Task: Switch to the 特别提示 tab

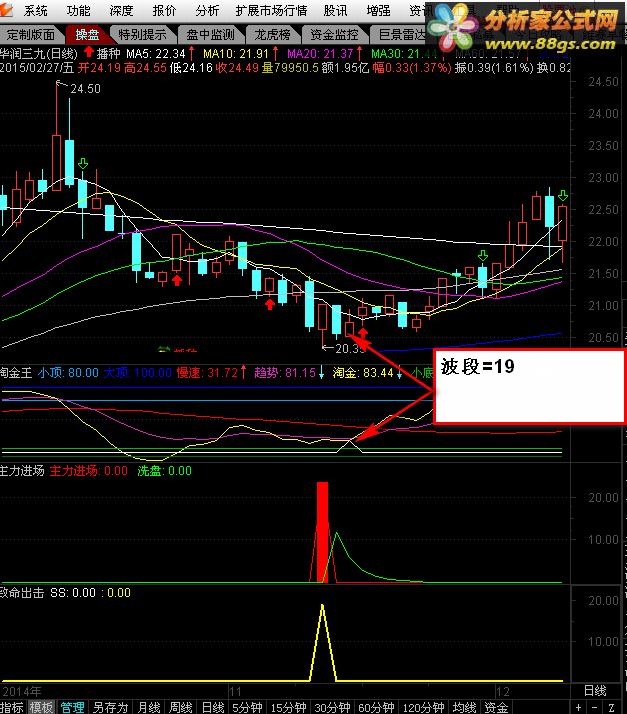Action: click(x=143, y=34)
